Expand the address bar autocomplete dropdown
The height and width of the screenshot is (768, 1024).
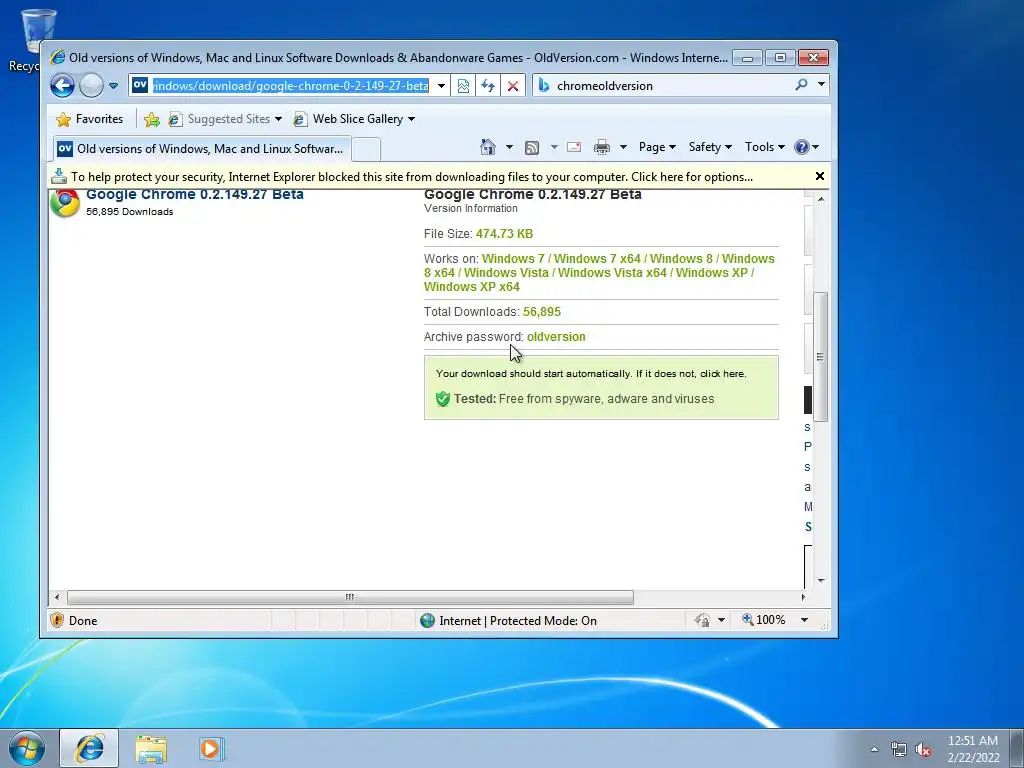441,86
